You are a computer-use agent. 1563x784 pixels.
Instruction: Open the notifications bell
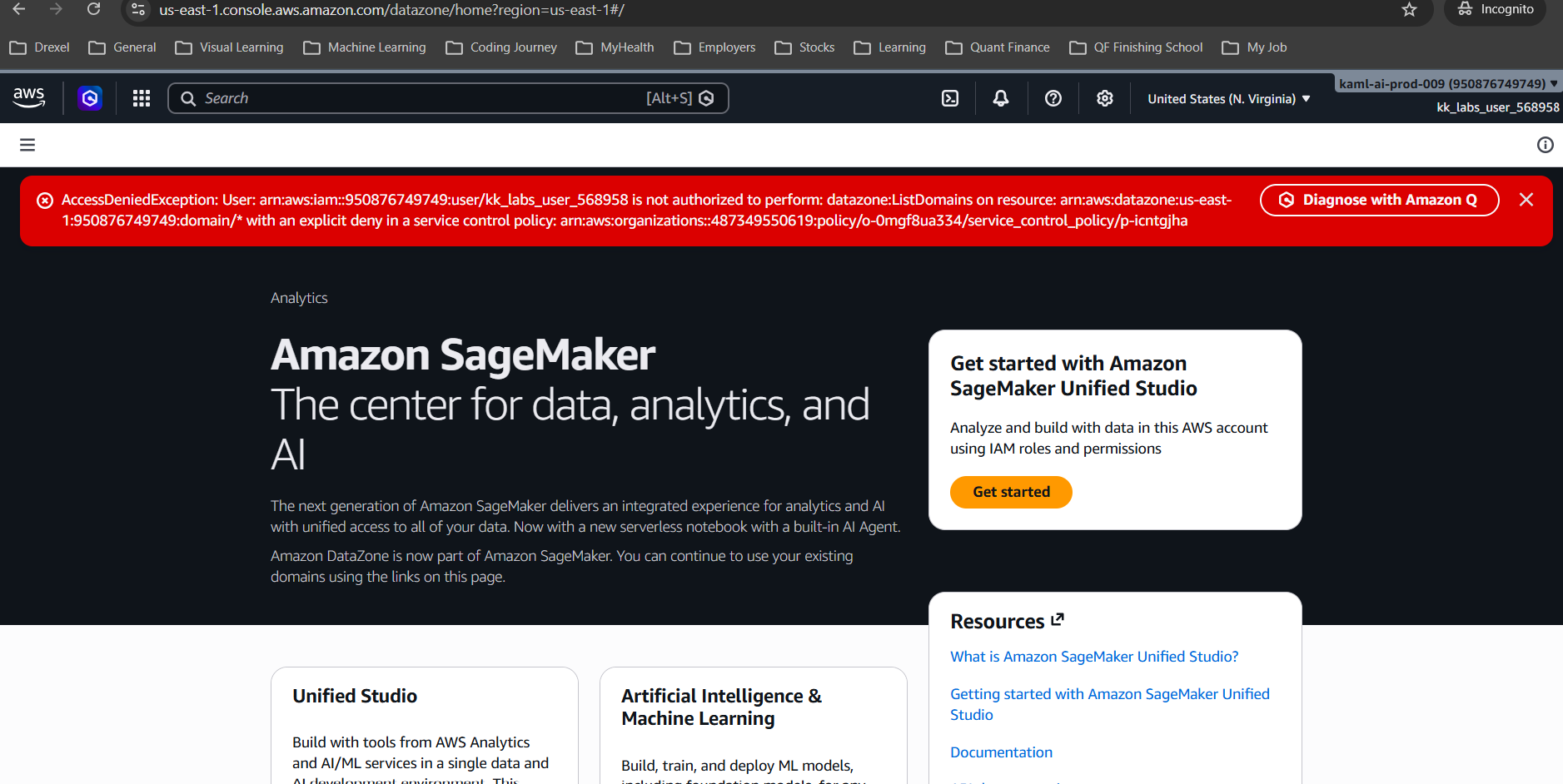1001,98
